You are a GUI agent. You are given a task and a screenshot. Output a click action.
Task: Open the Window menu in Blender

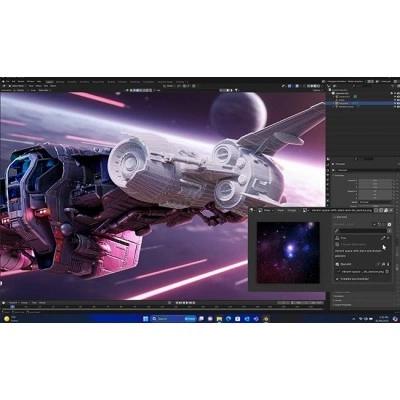[30, 81]
